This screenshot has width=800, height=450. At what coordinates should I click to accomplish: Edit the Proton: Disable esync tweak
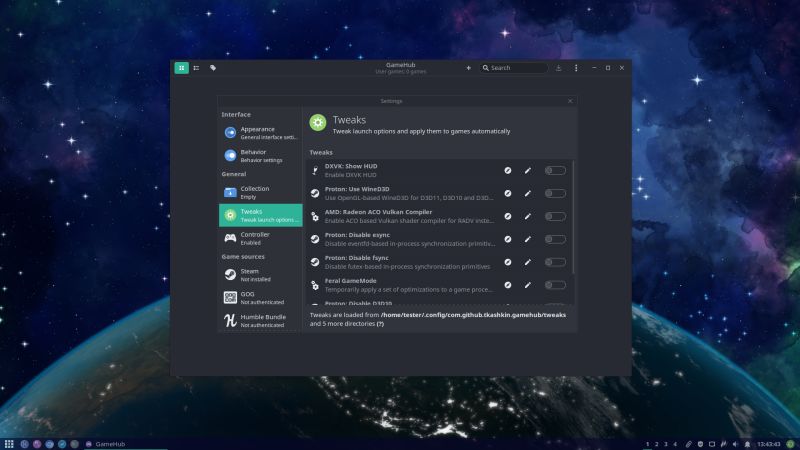pos(528,239)
